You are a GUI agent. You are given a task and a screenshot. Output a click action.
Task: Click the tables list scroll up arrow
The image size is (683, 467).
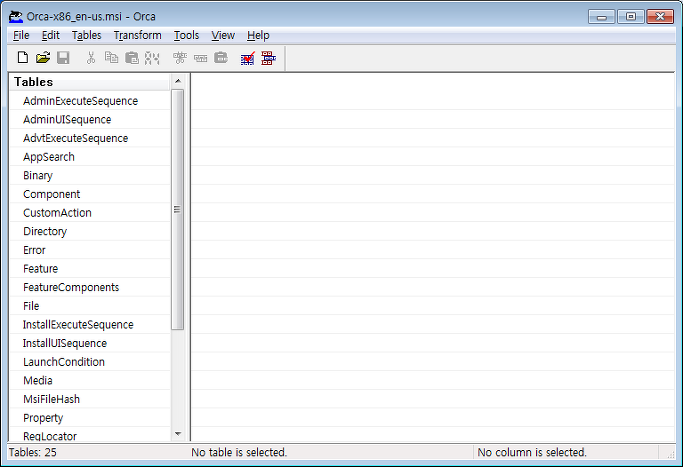coord(178,81)
